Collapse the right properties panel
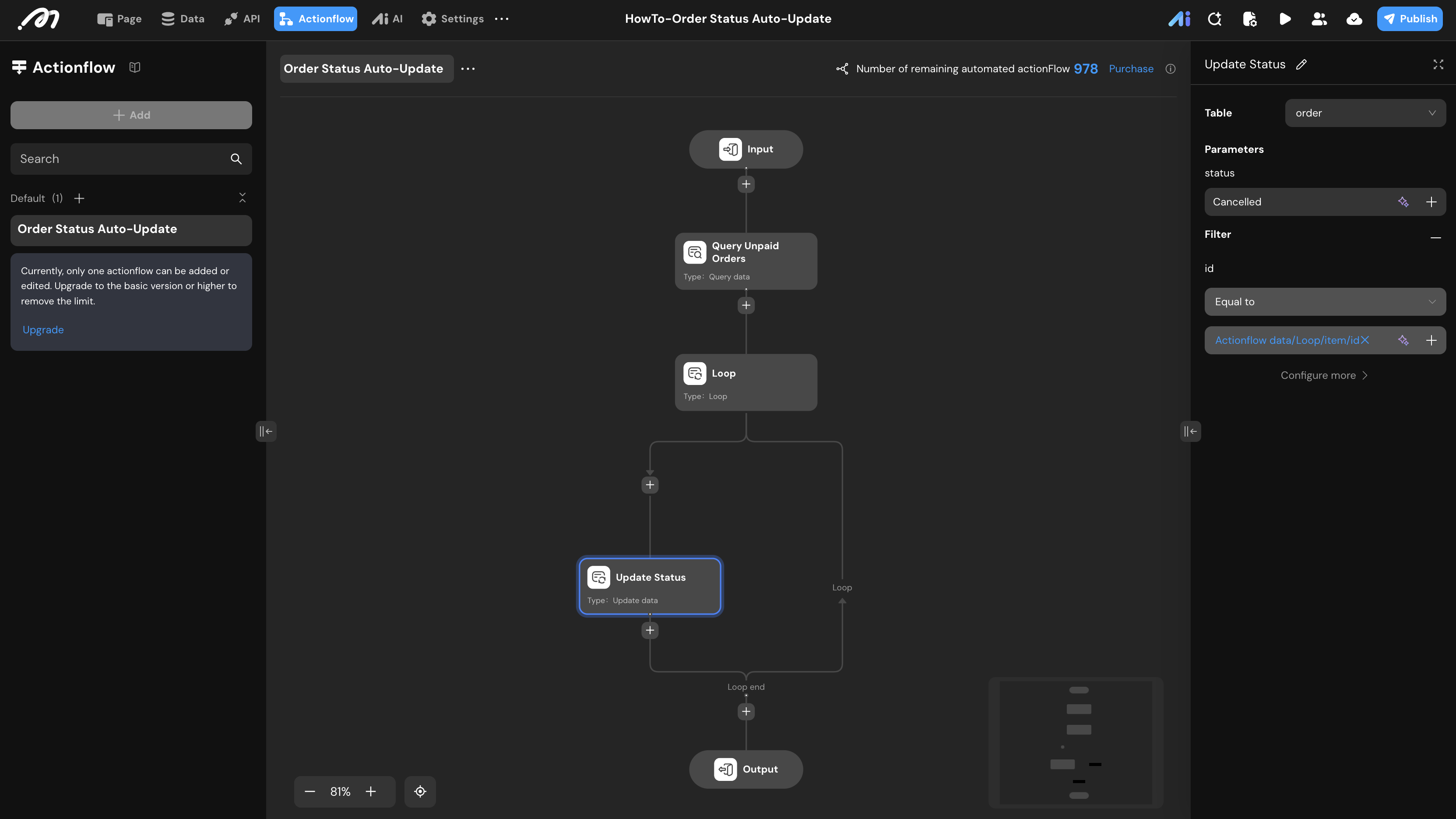 pyautogui.click(x=1190, y=431)
